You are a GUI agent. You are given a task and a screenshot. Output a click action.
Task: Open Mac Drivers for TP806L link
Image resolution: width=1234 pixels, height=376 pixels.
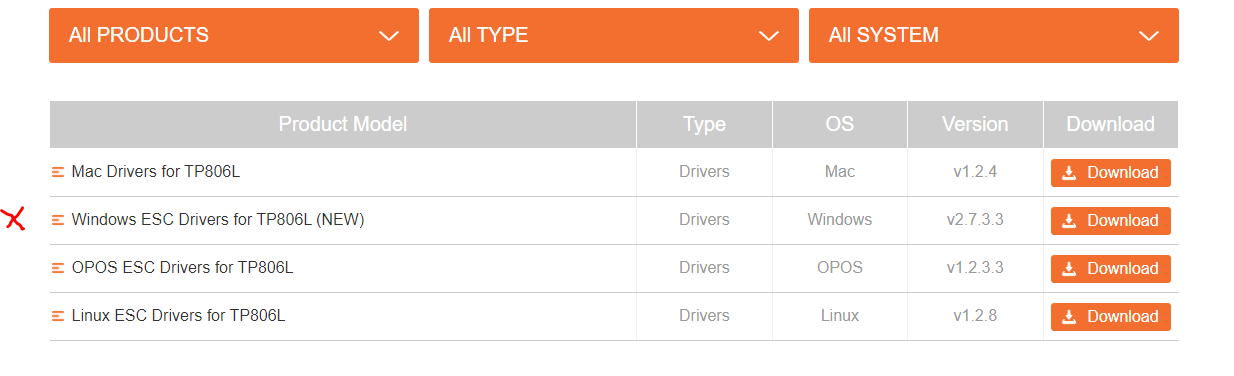(x=156, y=172)
